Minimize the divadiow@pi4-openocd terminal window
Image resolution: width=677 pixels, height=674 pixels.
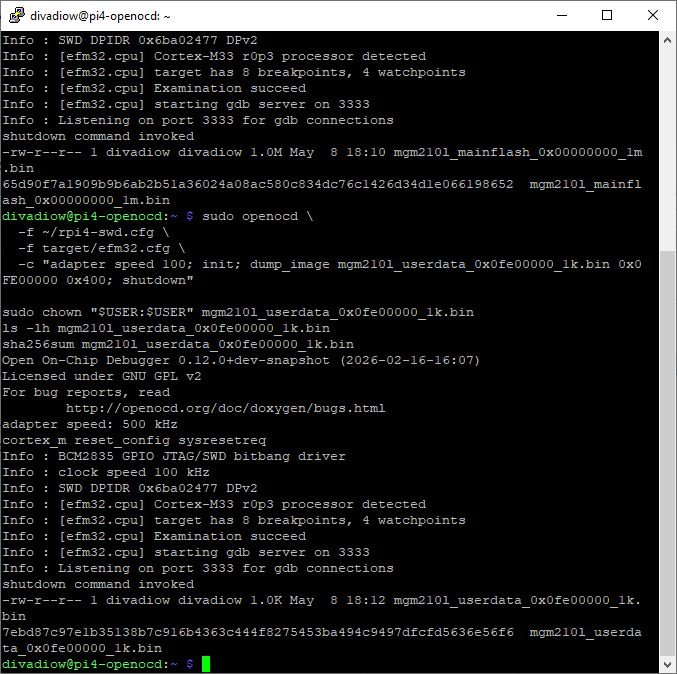coord(562,16)
